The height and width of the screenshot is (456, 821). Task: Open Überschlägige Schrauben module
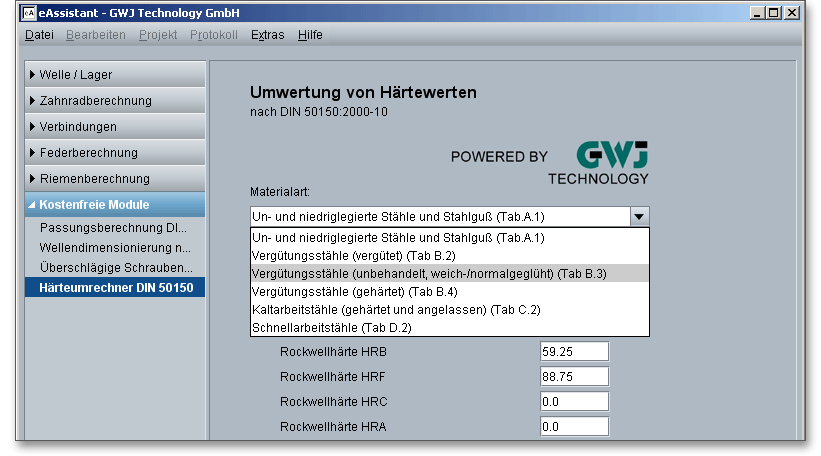tap(113, 268)
